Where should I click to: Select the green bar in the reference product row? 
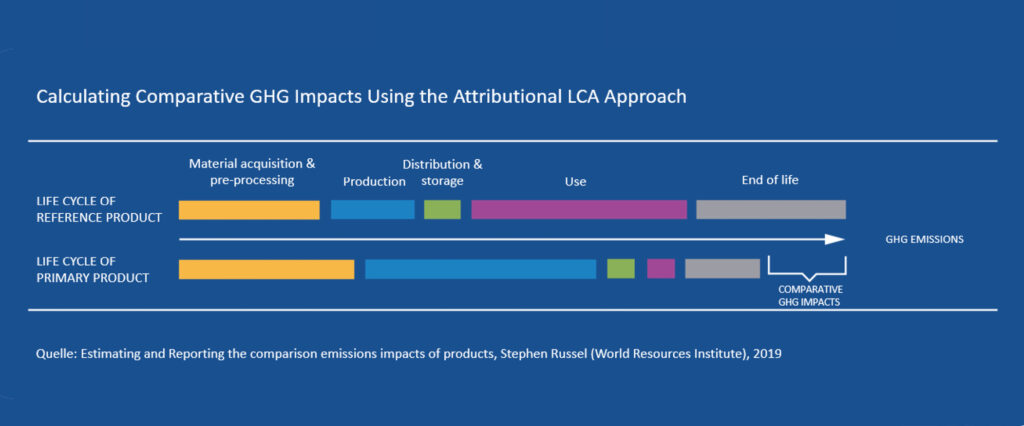442,210
